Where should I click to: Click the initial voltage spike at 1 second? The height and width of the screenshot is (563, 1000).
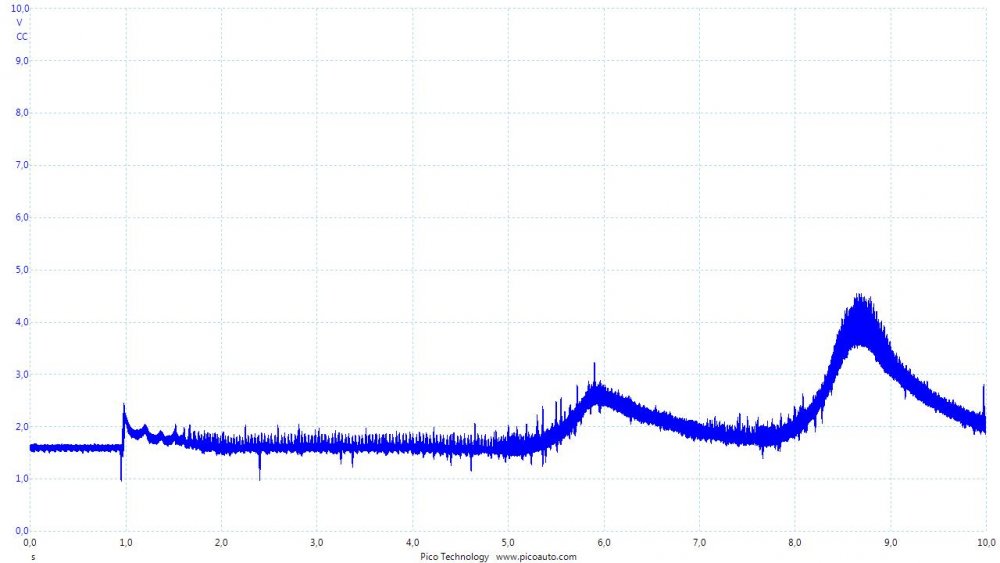[124, 412]
